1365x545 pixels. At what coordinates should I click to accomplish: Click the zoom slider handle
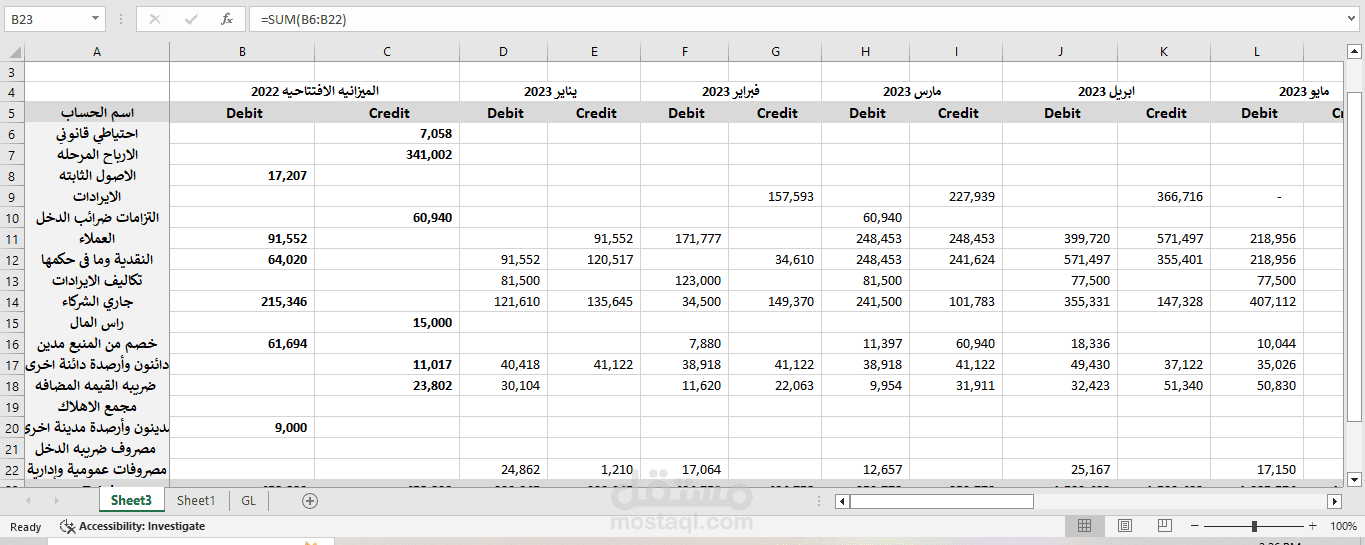pyautogui.click(x=1254, y=526)
